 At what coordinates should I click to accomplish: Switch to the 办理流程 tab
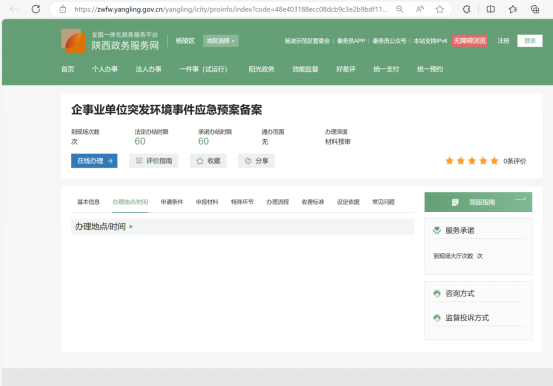click(278, 202)
